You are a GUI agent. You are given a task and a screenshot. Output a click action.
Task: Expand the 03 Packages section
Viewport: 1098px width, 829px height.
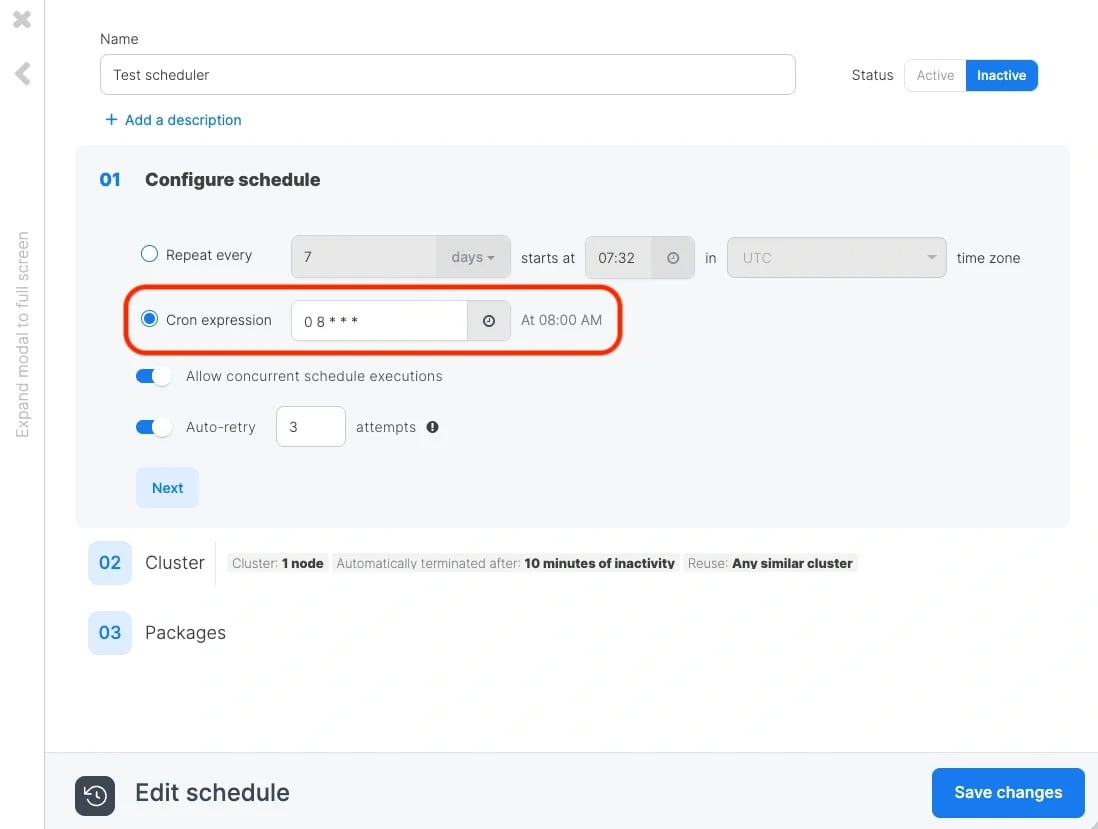coord(158,633)
